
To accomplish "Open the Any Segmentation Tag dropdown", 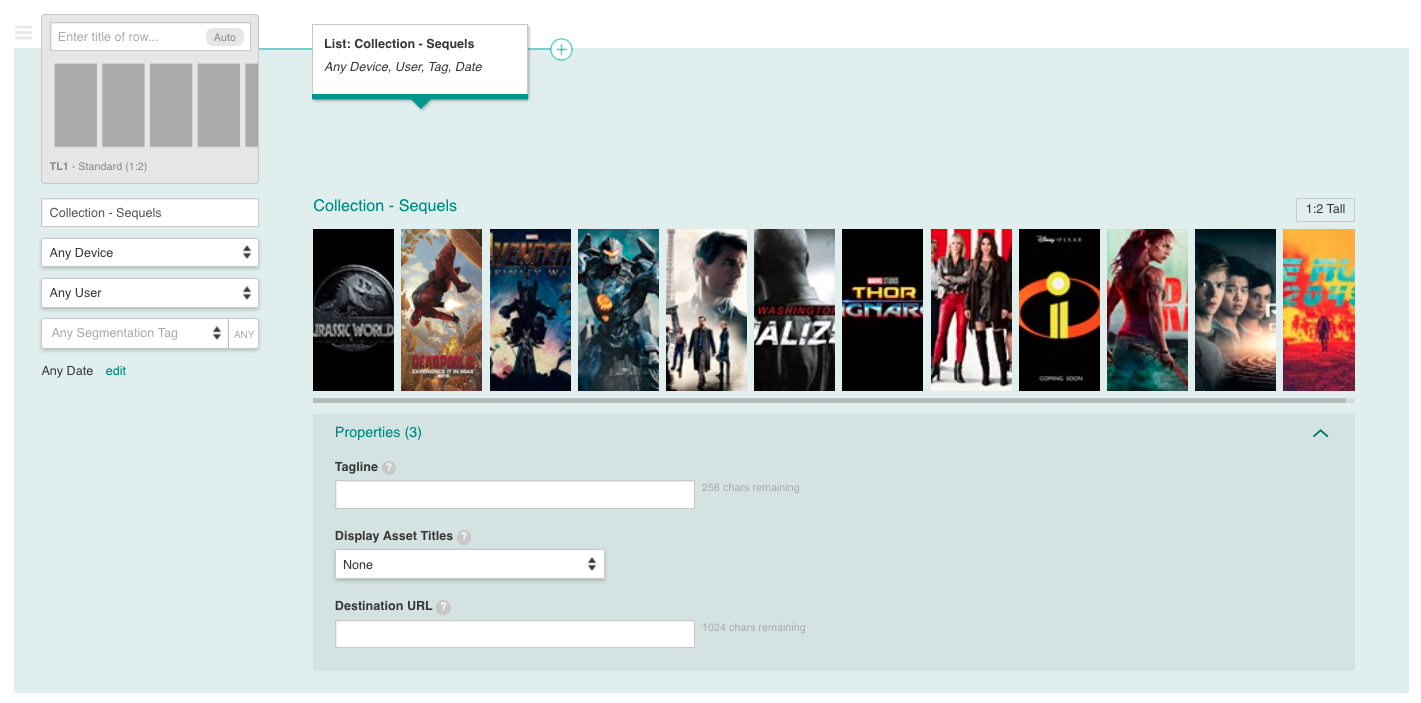I will coord(135,333).
